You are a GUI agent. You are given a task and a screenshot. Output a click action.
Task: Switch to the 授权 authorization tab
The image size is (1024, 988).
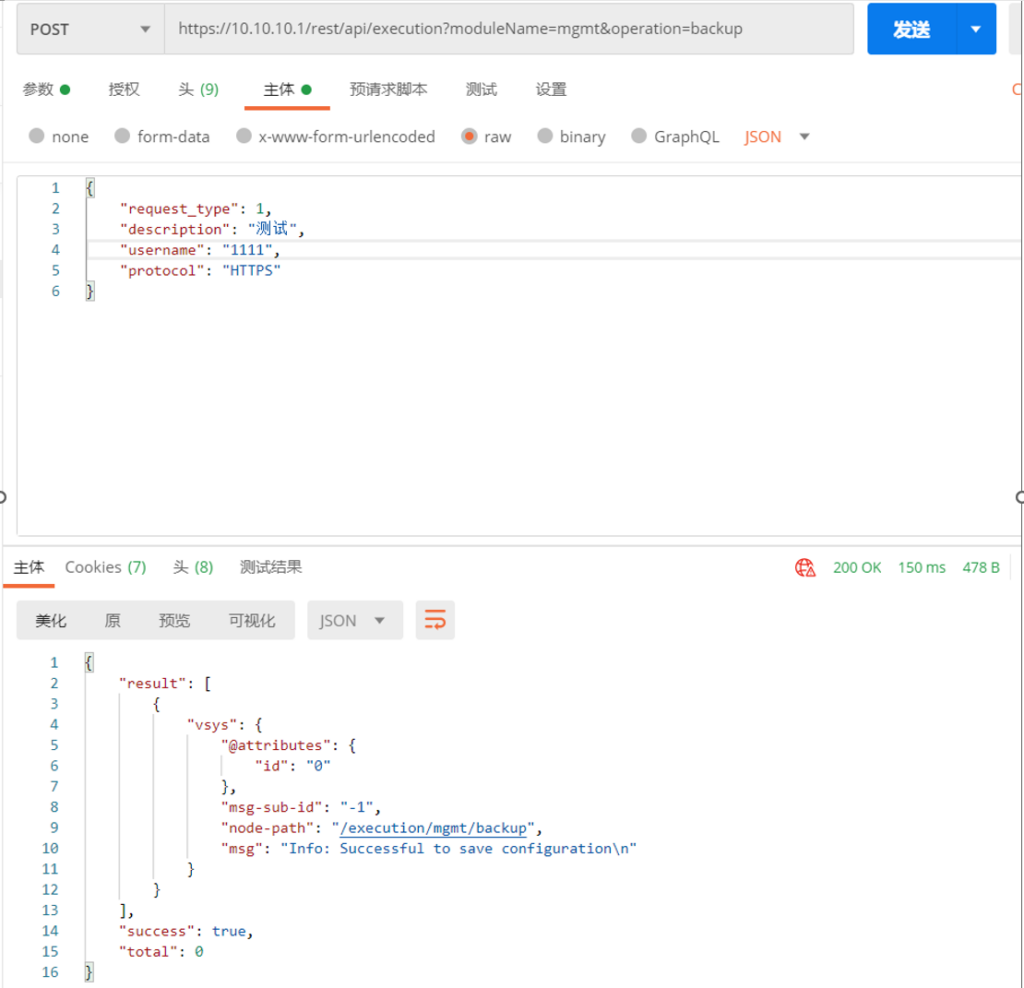point(124,89)
